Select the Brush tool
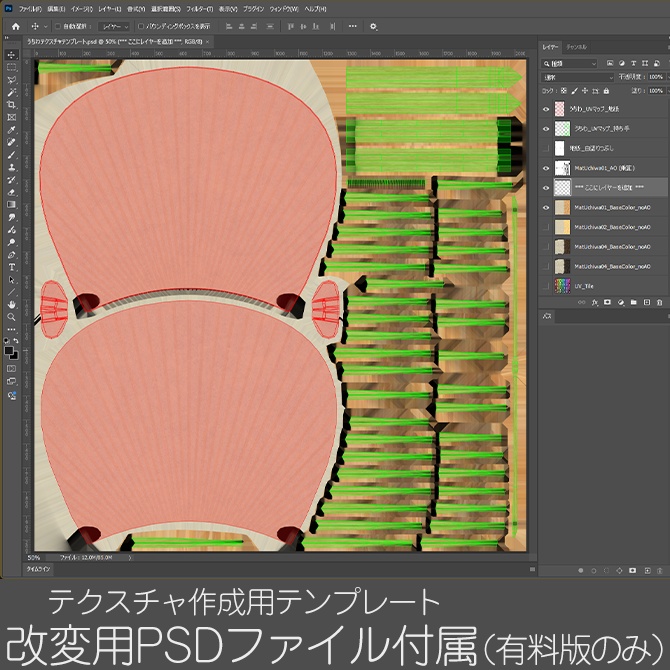This screenshot has width=670, height=670. coord(12,155)
